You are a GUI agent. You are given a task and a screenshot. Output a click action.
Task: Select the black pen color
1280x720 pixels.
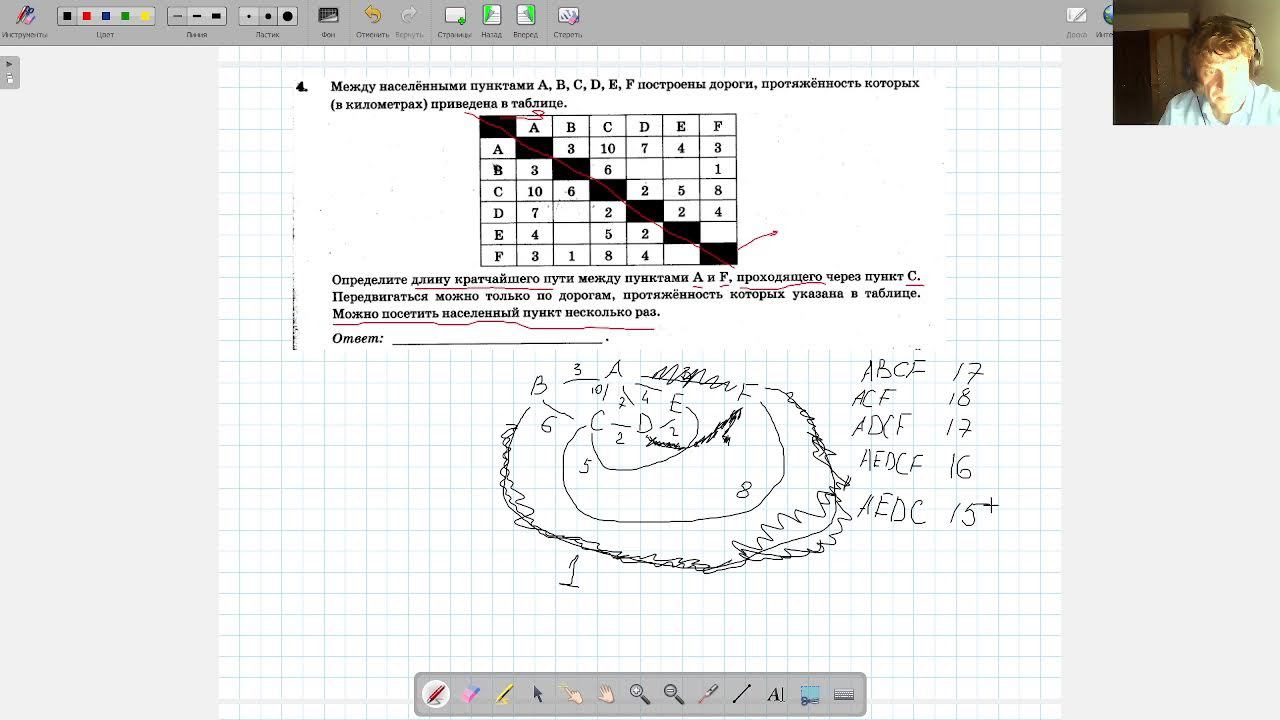[67, 16]
